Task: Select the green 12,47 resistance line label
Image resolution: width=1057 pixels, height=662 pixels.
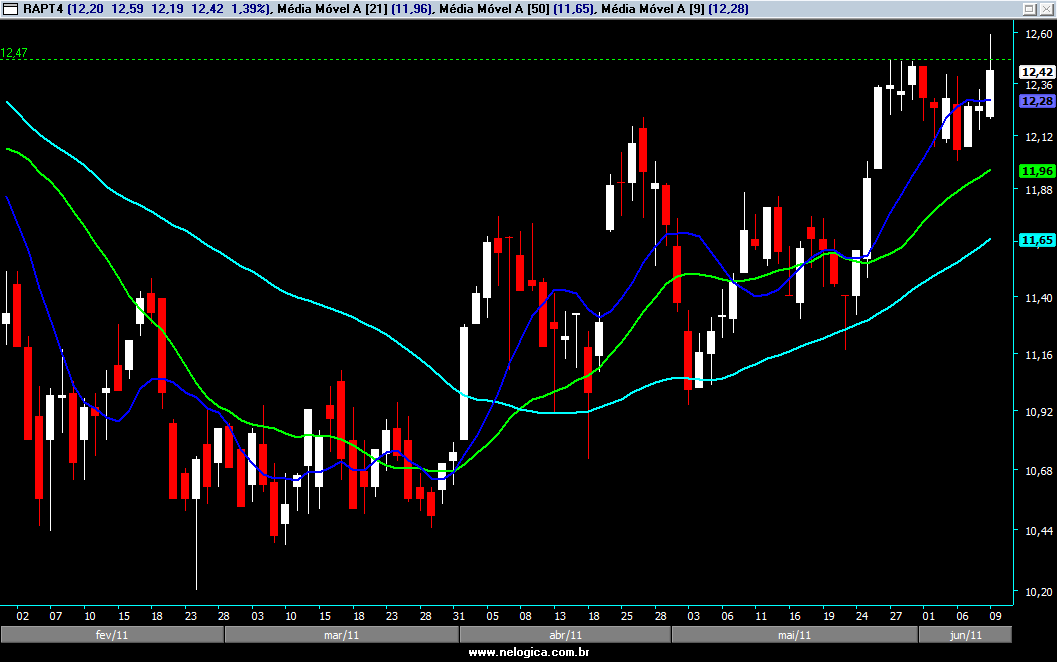Action: [14, 53]
